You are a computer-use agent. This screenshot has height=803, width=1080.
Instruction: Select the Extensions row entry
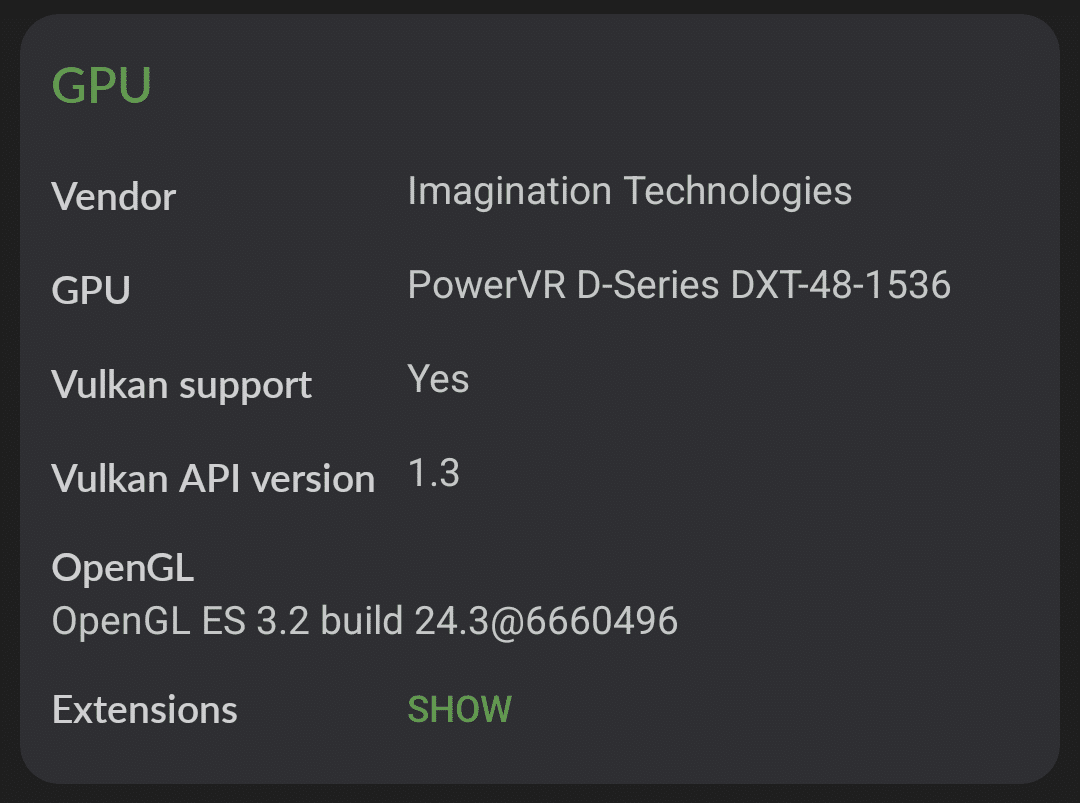(144, 708)
